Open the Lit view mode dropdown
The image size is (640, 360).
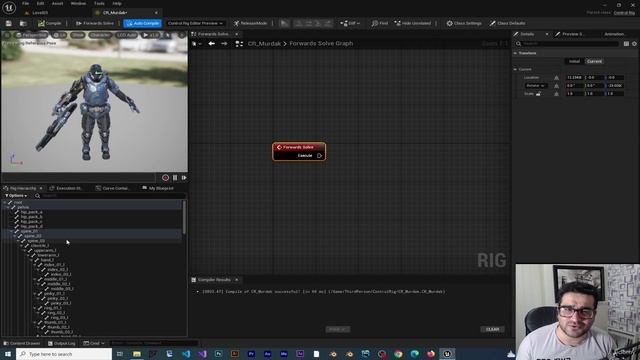coord(60,36)
